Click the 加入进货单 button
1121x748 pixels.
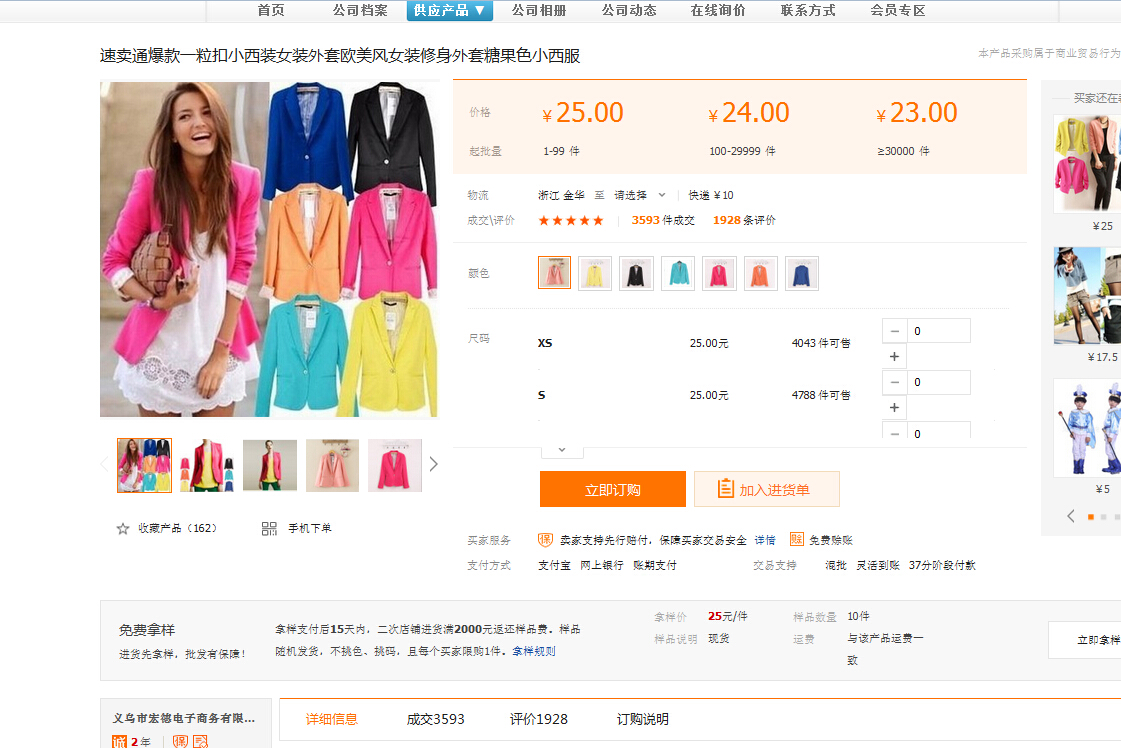tap(766, 490)
